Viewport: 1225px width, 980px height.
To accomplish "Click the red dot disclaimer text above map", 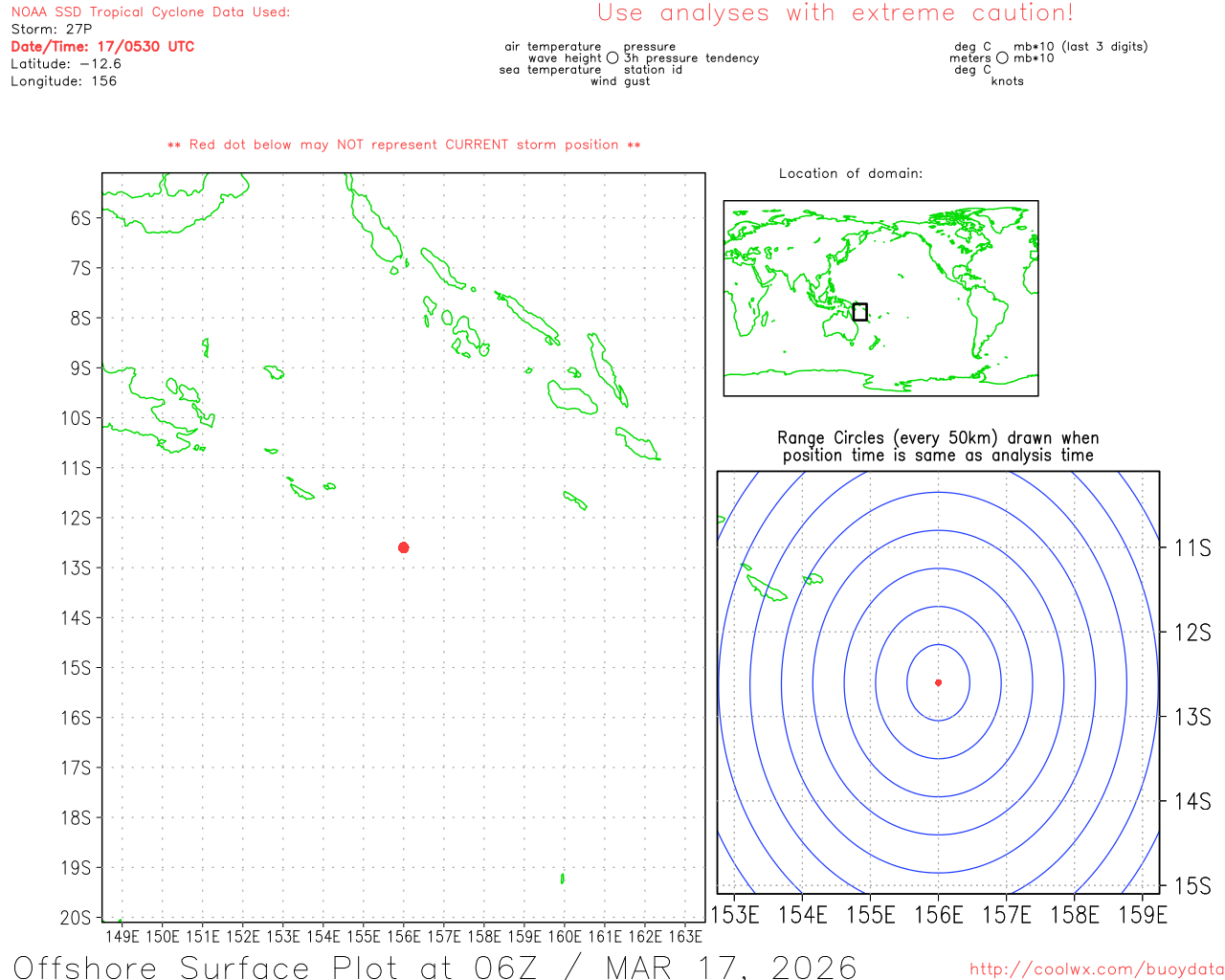I will (404, 145).
